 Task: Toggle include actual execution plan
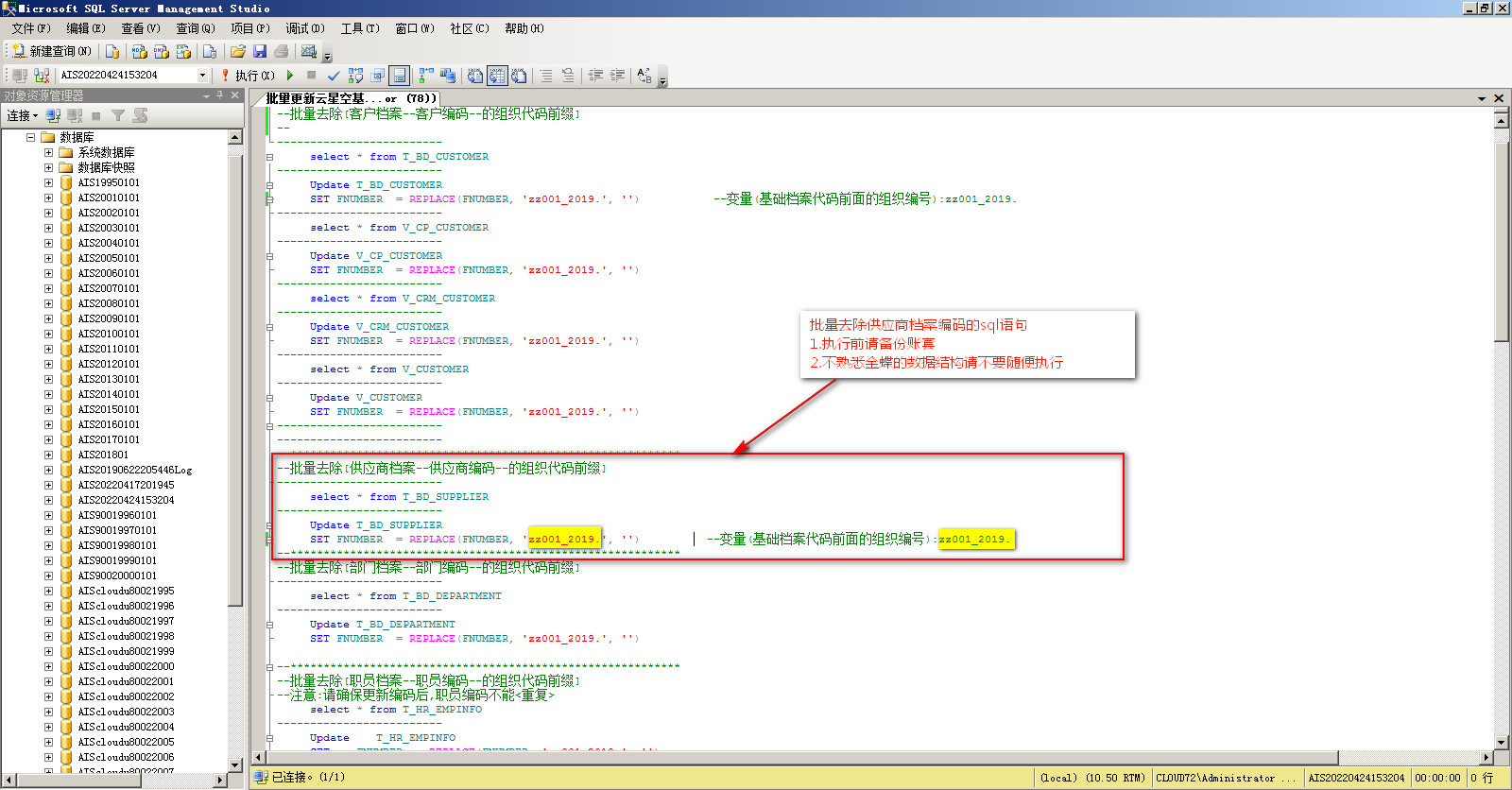click(x=426, y=76)
